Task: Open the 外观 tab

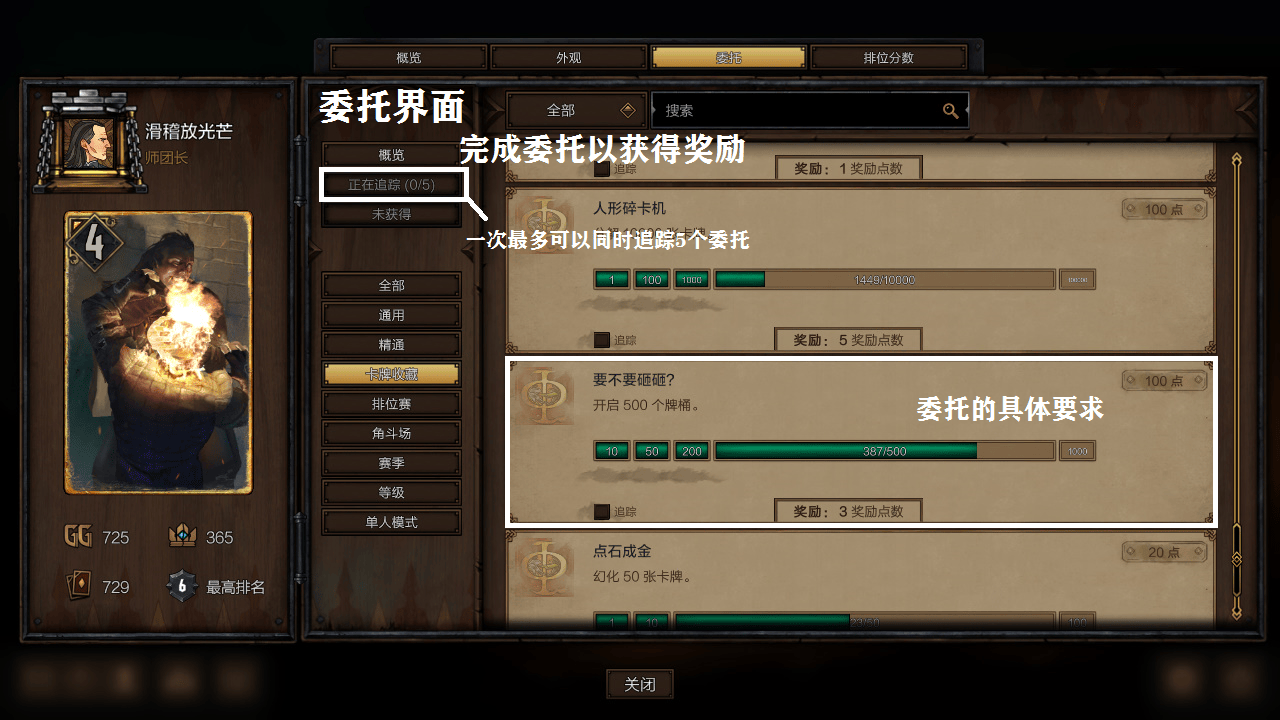Action: tap(568, 58)
